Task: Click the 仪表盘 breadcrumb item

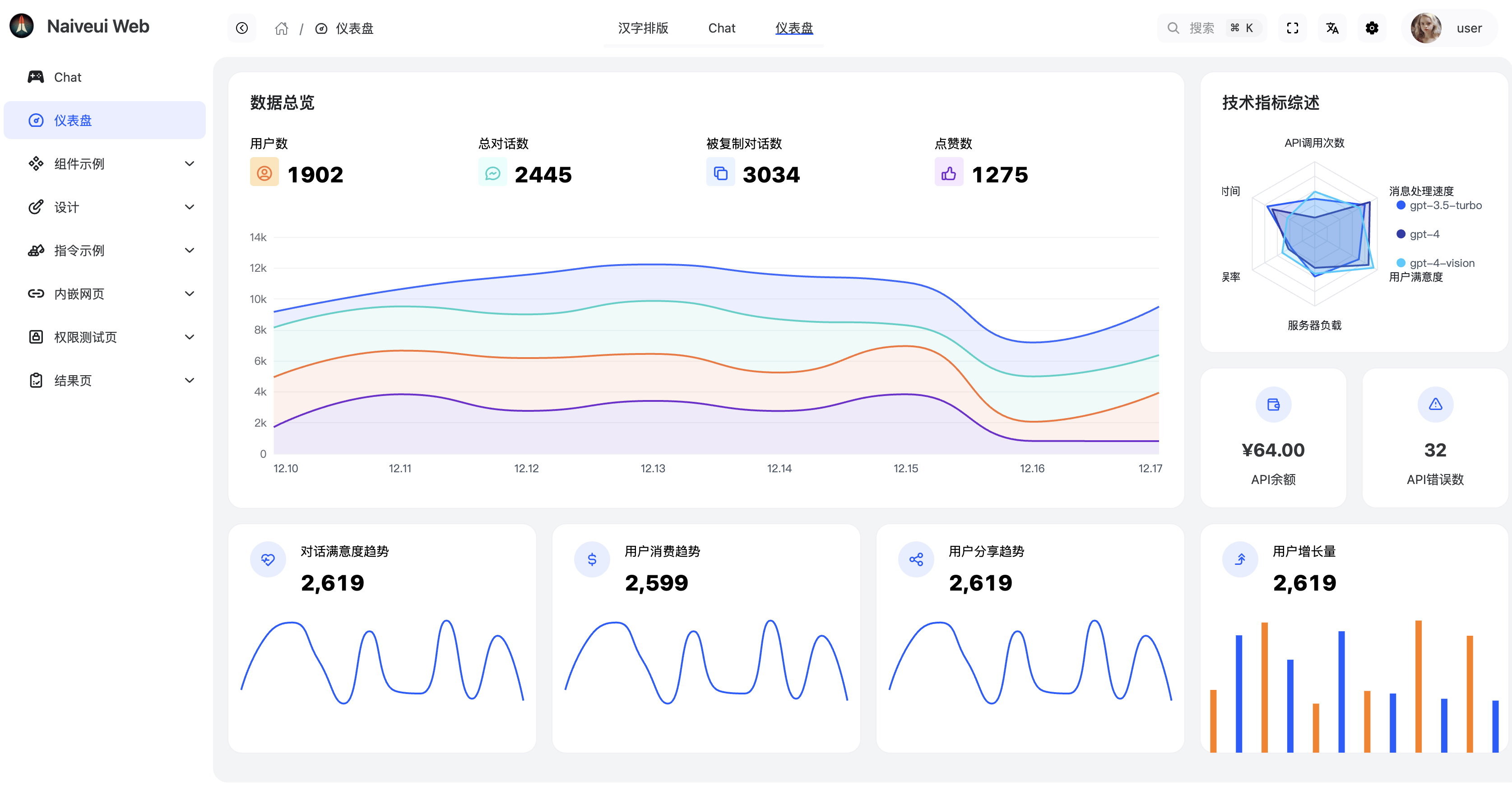Action: [x=344, y=28]
